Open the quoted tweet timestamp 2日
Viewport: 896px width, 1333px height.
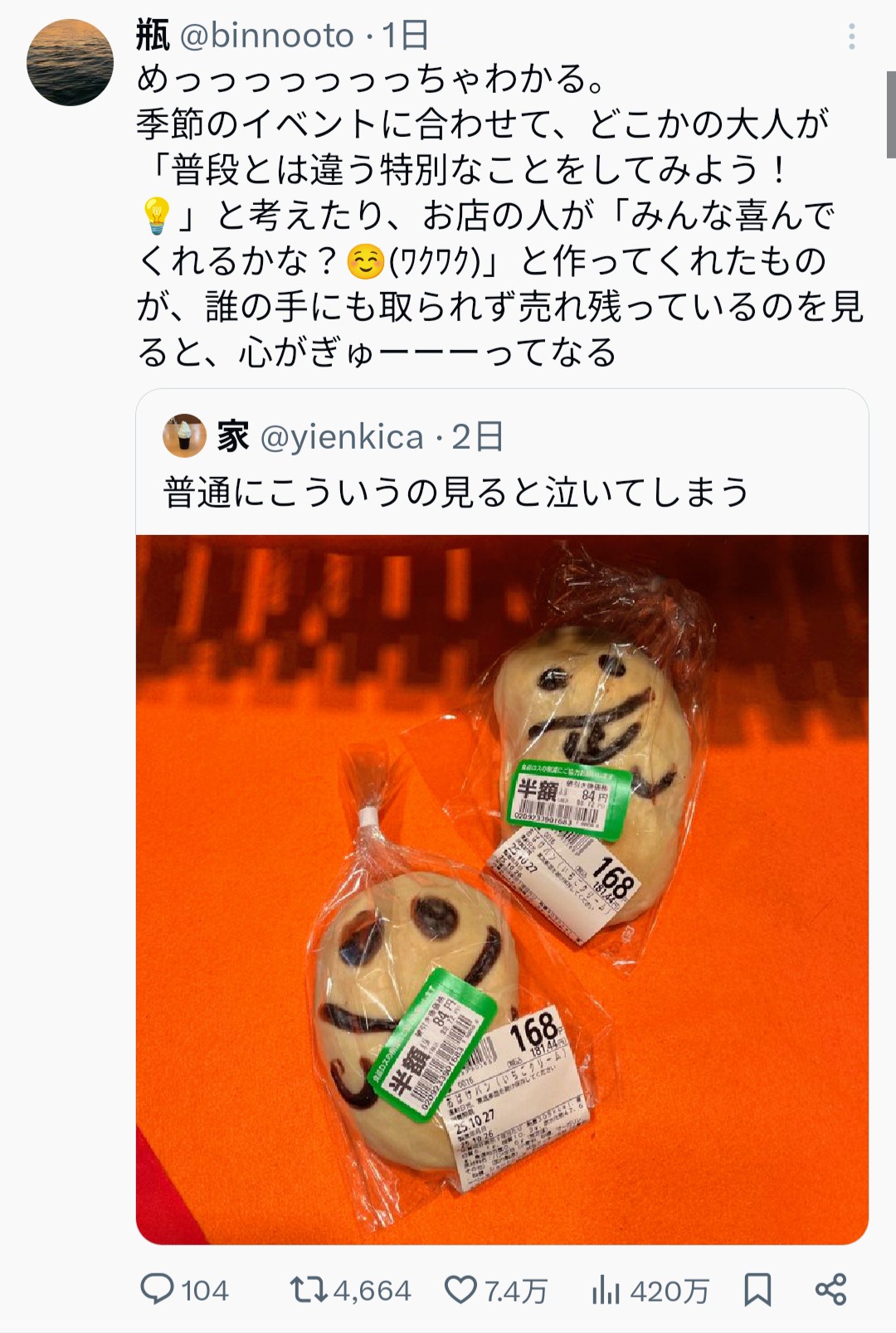click(x=478, y=436)
